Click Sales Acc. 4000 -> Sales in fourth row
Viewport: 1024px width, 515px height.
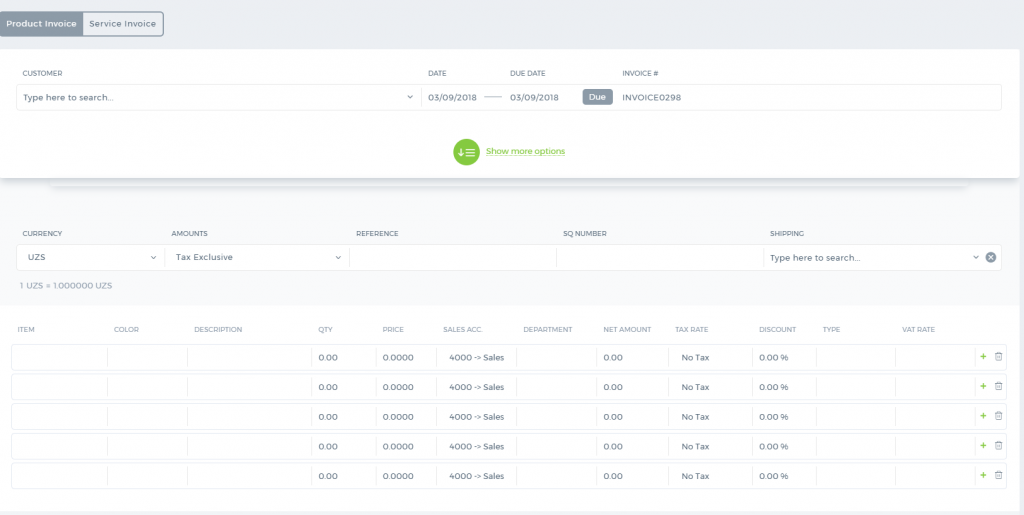[x=477, y=446]
